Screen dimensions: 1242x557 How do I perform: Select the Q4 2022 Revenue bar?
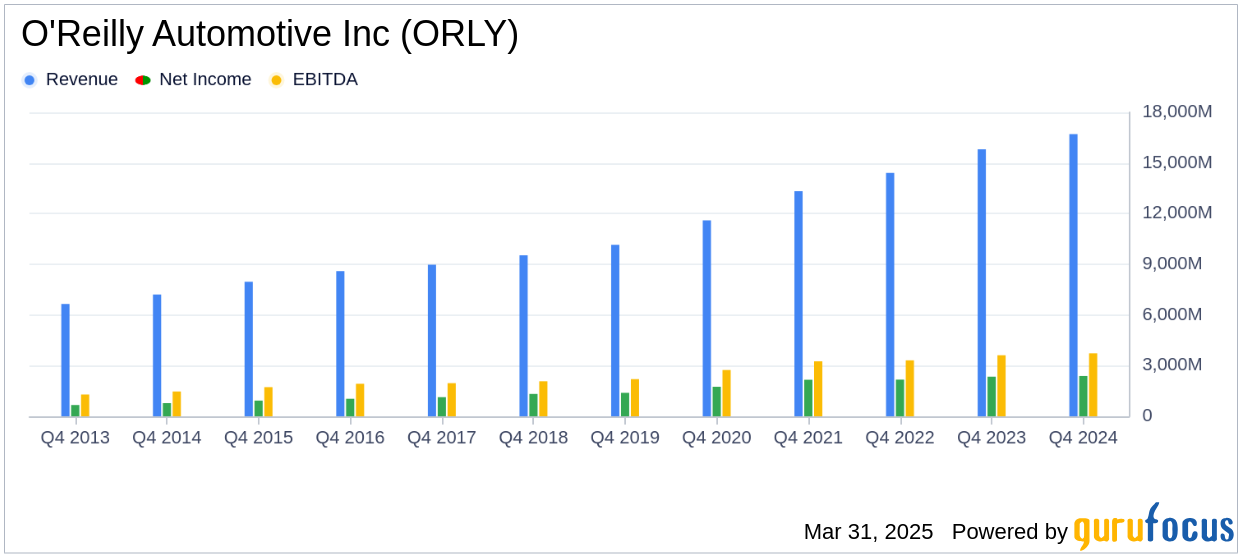[x=890, y=295]
